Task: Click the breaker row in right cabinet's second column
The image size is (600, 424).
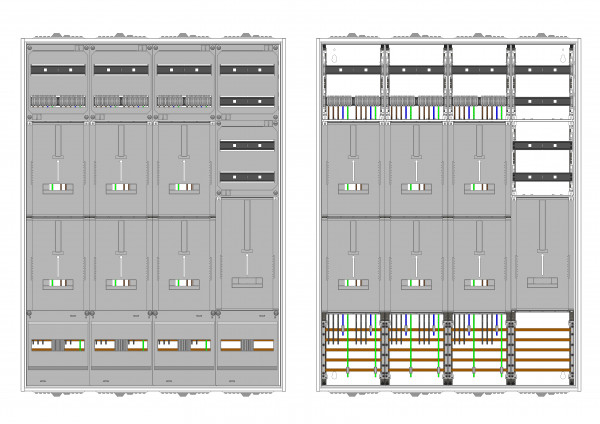Action: pyautogui.click(x=416, y=101)
